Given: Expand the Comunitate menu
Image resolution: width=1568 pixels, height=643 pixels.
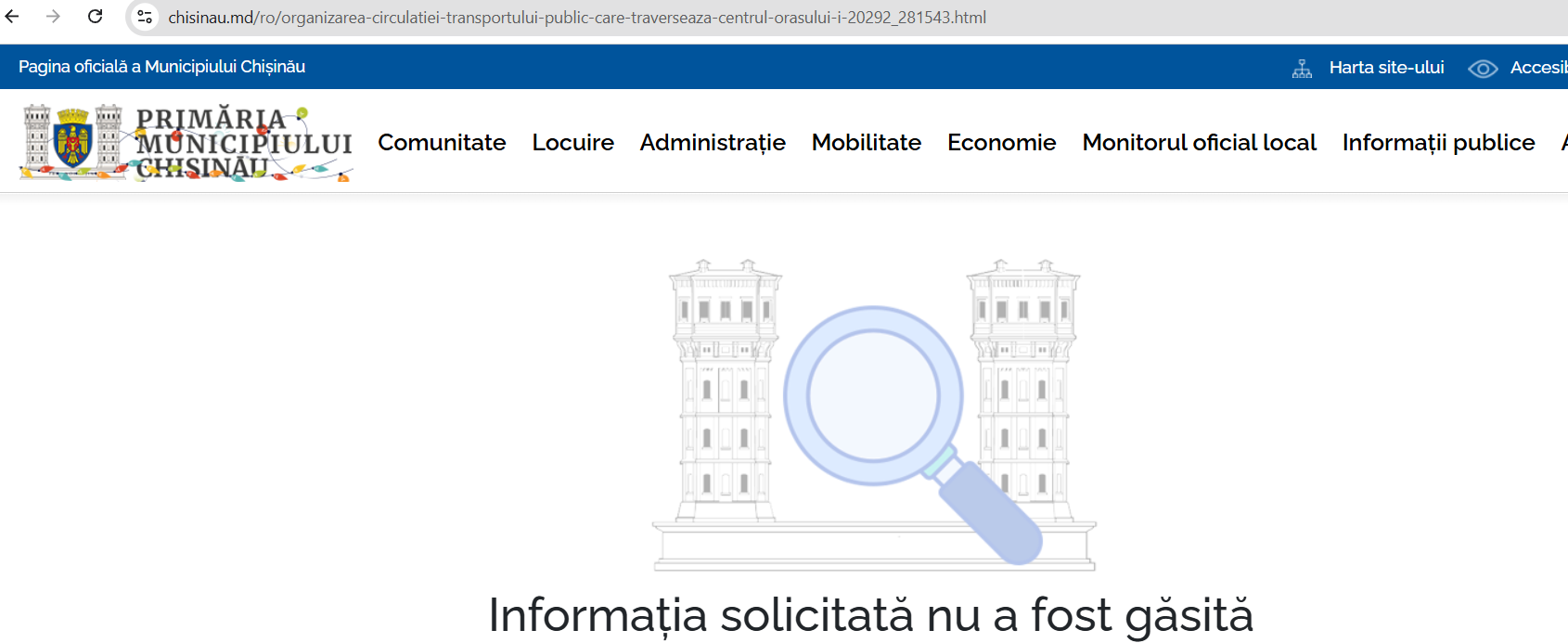Looking at the screenshot, I should point(442,142).
